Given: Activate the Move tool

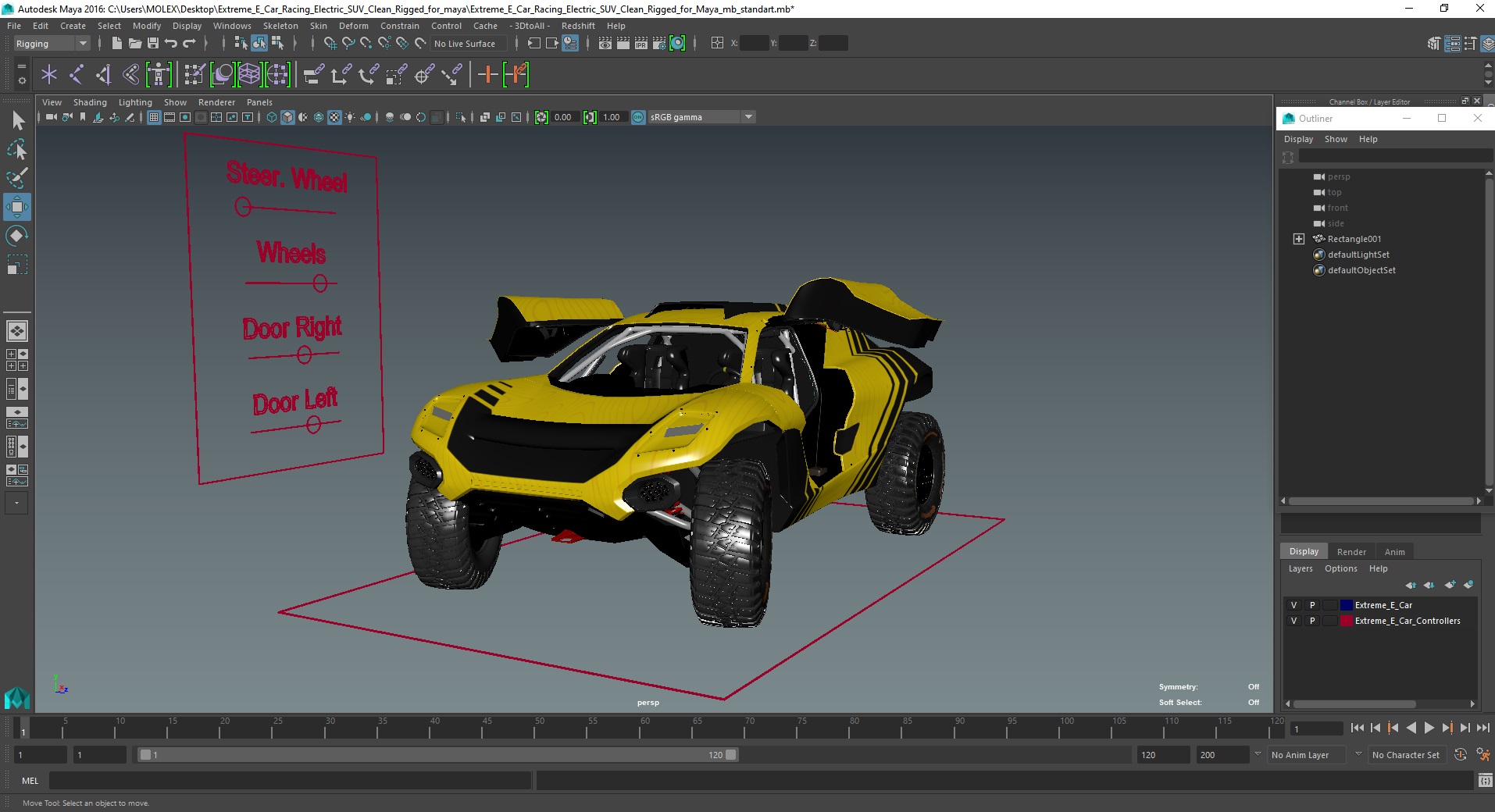Looking at the screenshot, I should click(17, 207).
